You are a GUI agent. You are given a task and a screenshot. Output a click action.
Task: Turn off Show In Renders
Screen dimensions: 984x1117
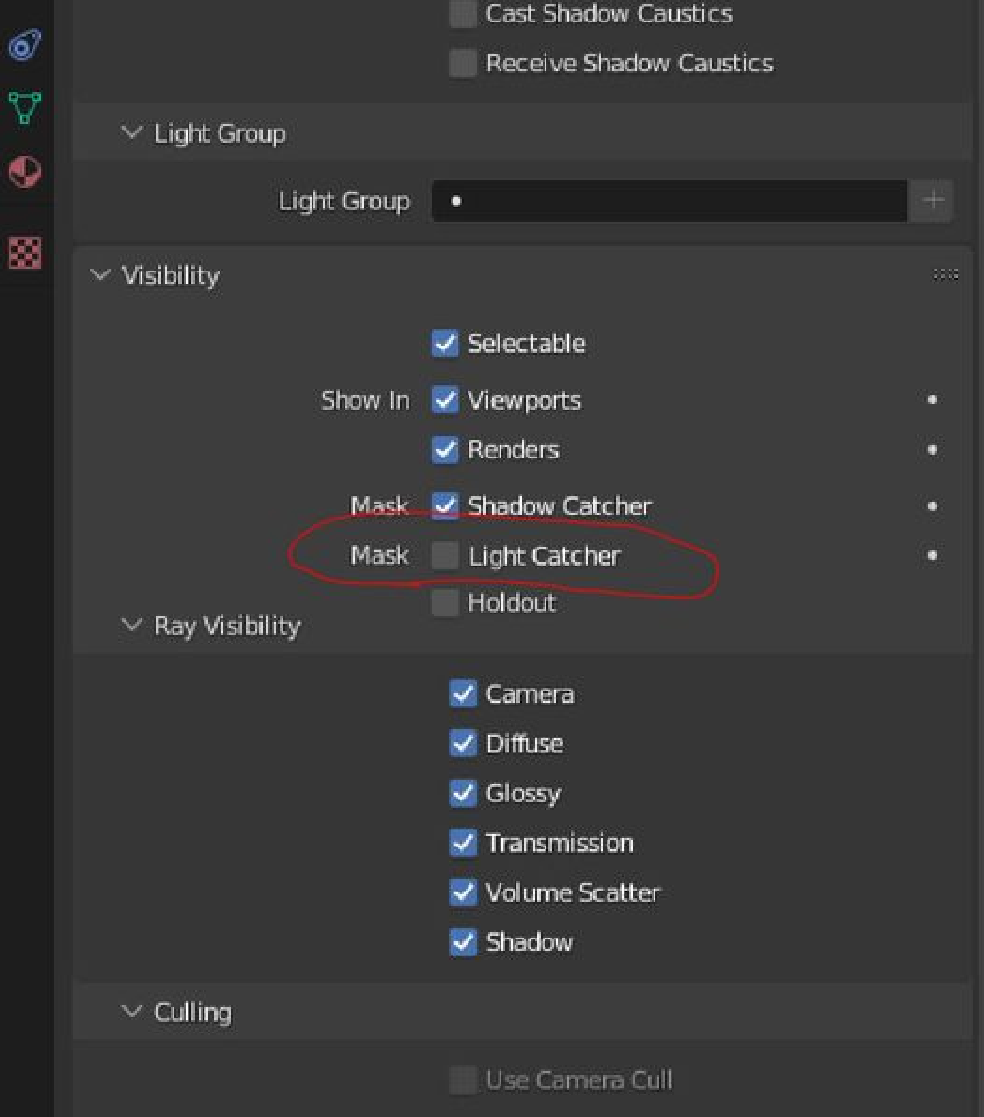(445, 450)
